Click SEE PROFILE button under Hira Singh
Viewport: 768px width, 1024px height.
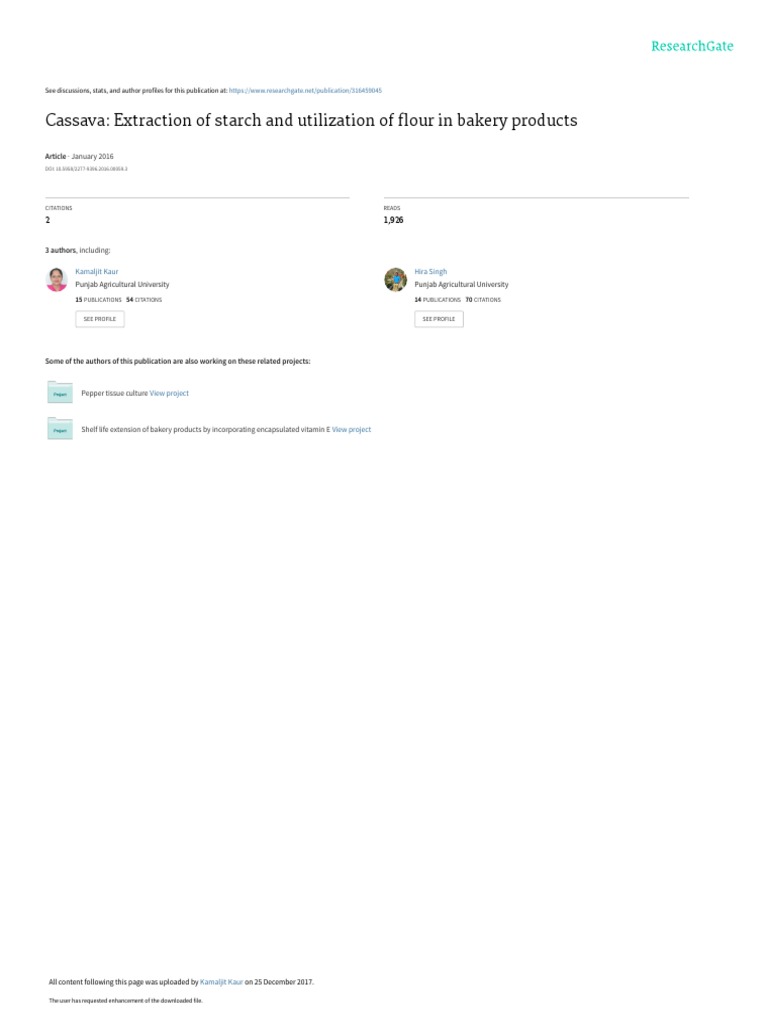click(x=439, y=319)
